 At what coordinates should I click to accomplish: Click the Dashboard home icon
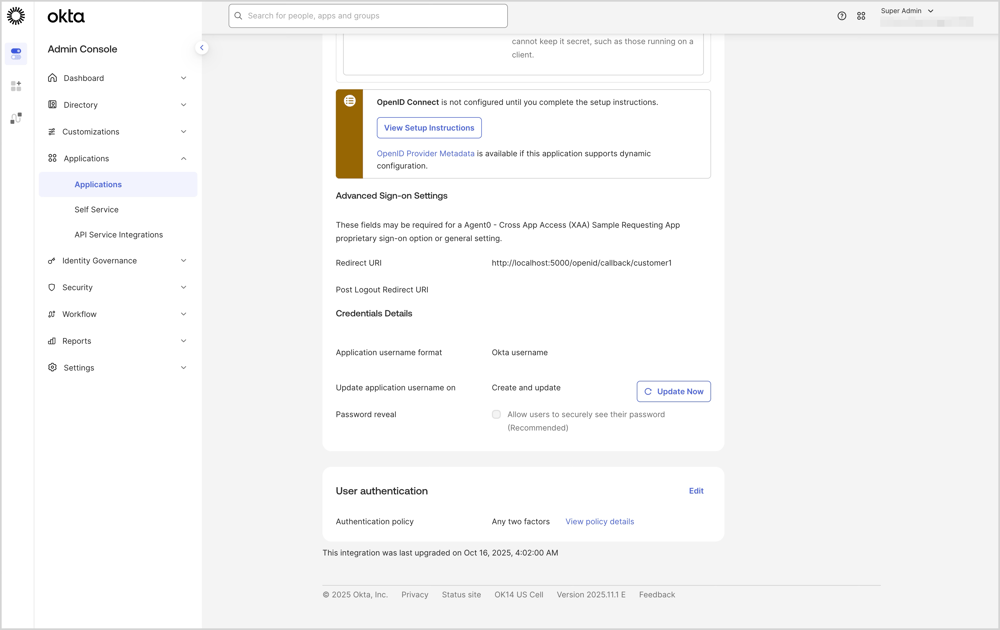[52, 78]
